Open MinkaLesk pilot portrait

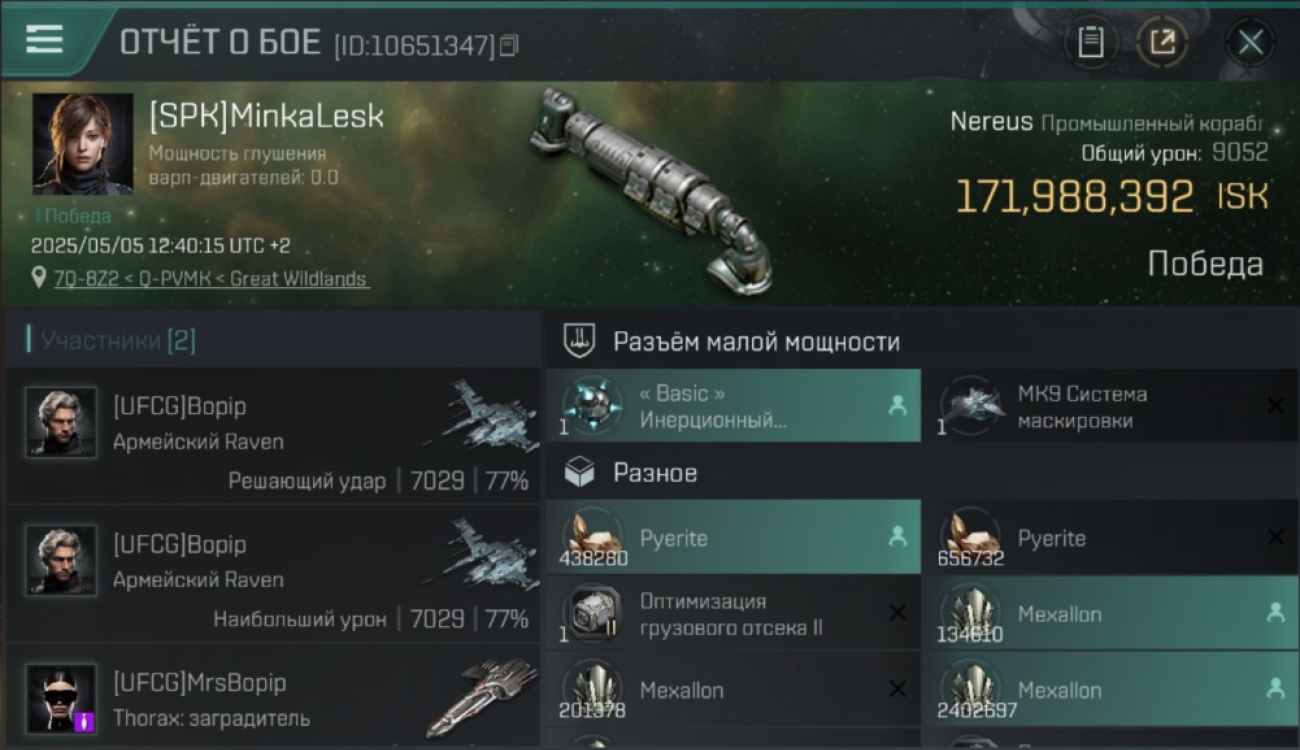pos(83,144)
